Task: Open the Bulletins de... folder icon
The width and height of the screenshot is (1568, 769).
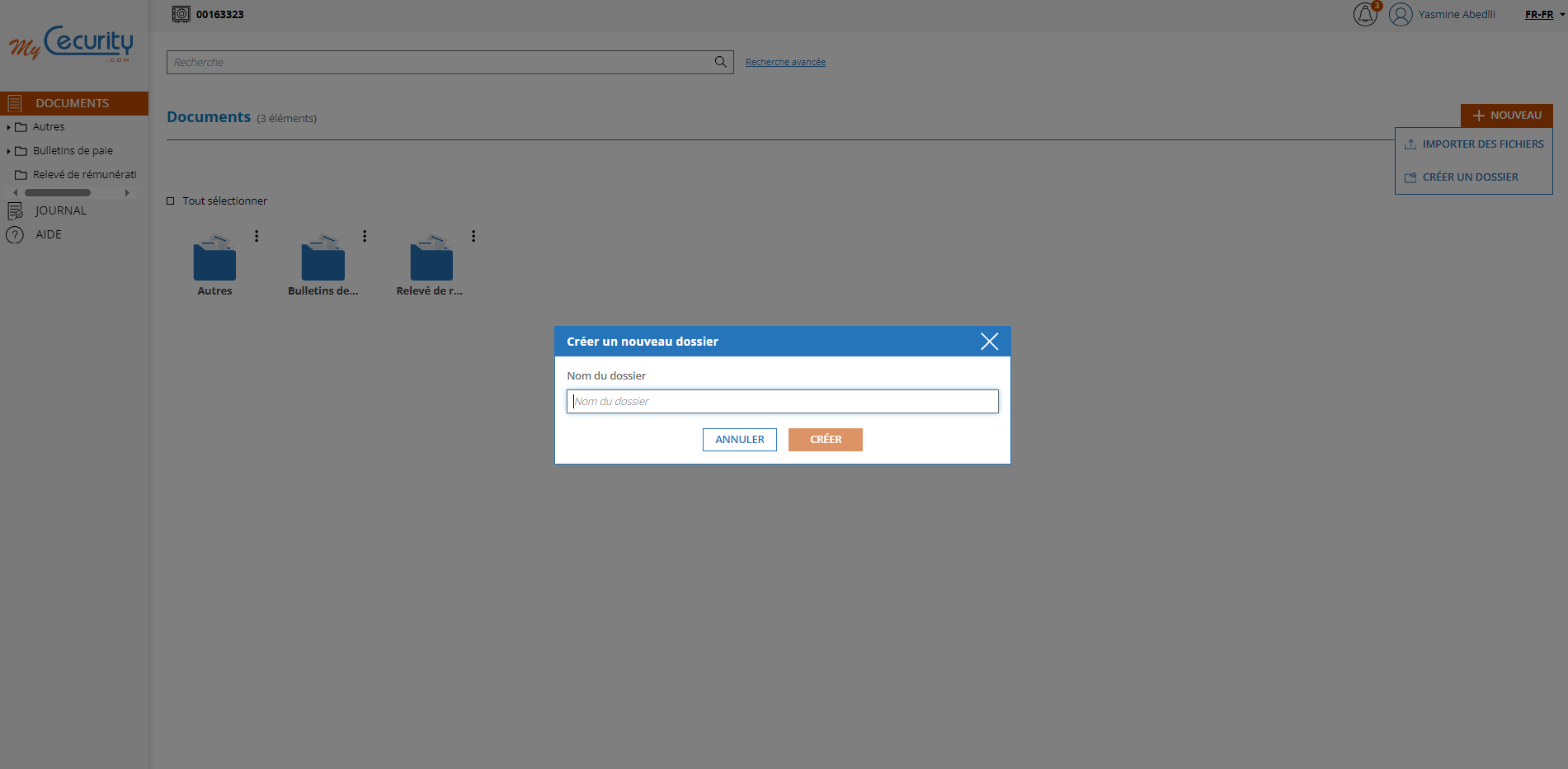Action: tap(323, 259)
